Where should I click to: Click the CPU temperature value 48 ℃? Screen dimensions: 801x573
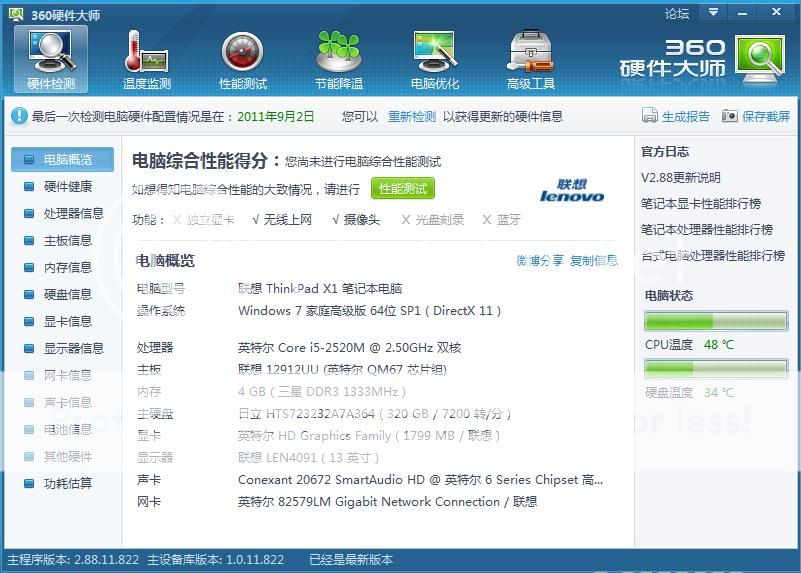pyautogui.click(x=719, y=345)
